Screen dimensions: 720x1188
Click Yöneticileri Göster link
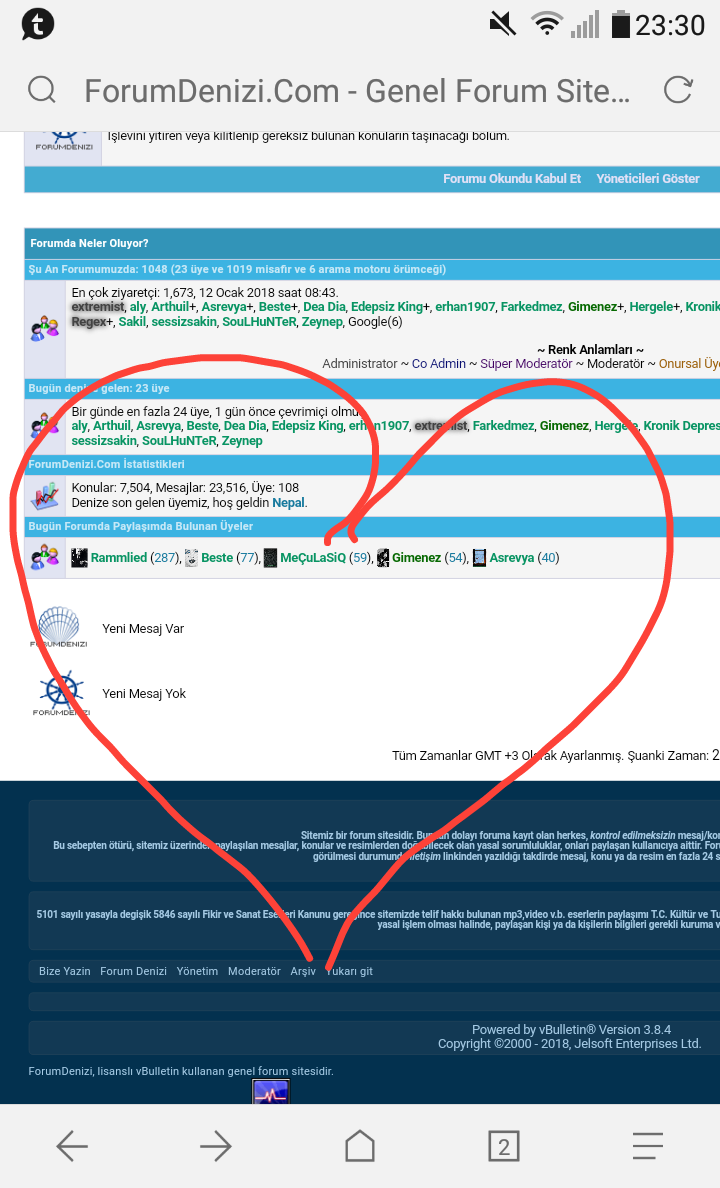tap(648, 179)
